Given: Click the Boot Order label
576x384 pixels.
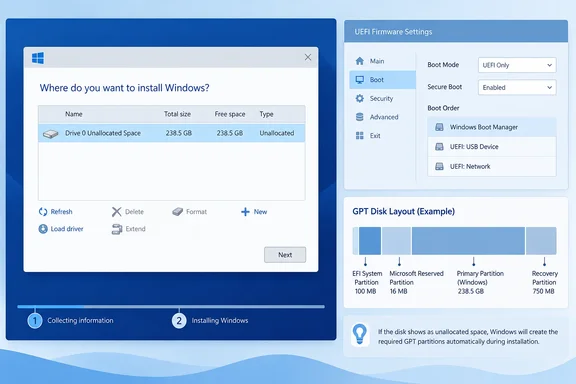Looking at the screenshot, I should [x=443, y=108].
